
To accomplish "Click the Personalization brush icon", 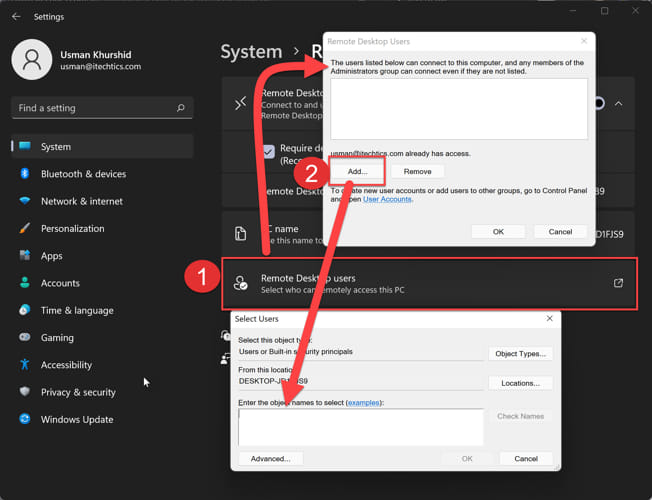I will pyautogui.click(x=25, y=228).
